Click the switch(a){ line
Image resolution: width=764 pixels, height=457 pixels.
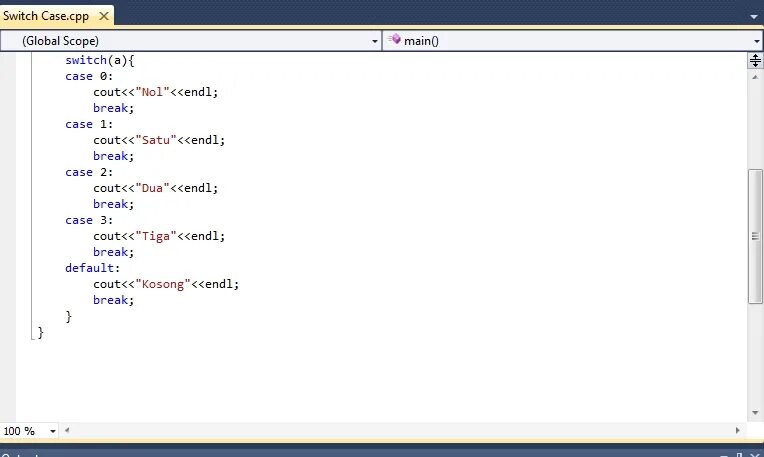(100, 60)
